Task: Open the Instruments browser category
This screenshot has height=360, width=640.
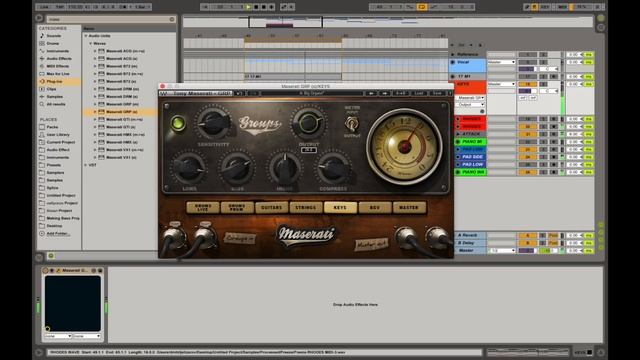Action: (58, 51)
